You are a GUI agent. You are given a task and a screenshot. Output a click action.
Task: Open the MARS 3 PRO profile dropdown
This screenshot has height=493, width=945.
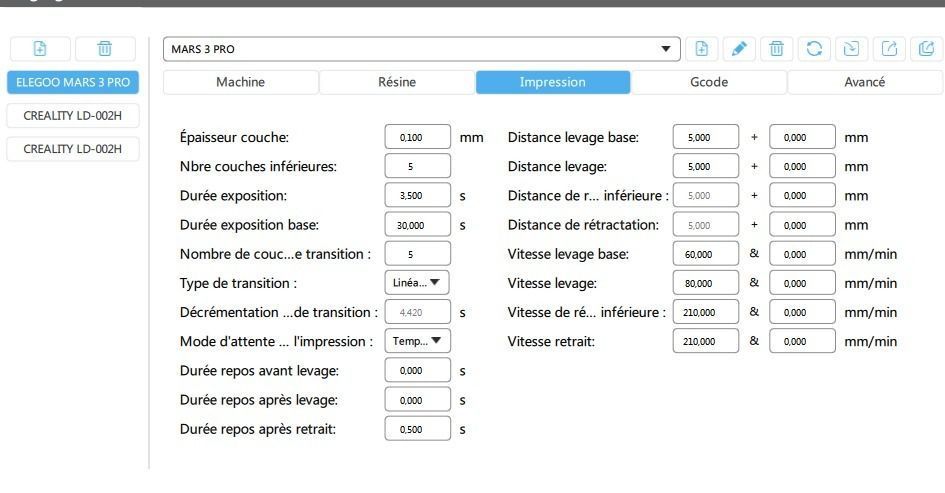(667, 48)
